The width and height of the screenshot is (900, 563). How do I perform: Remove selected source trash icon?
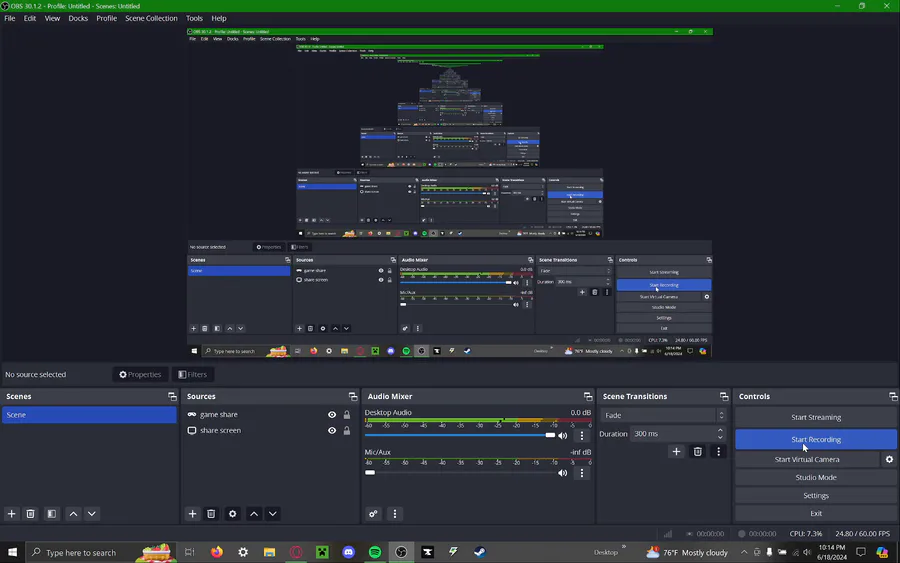coord(211,514)
